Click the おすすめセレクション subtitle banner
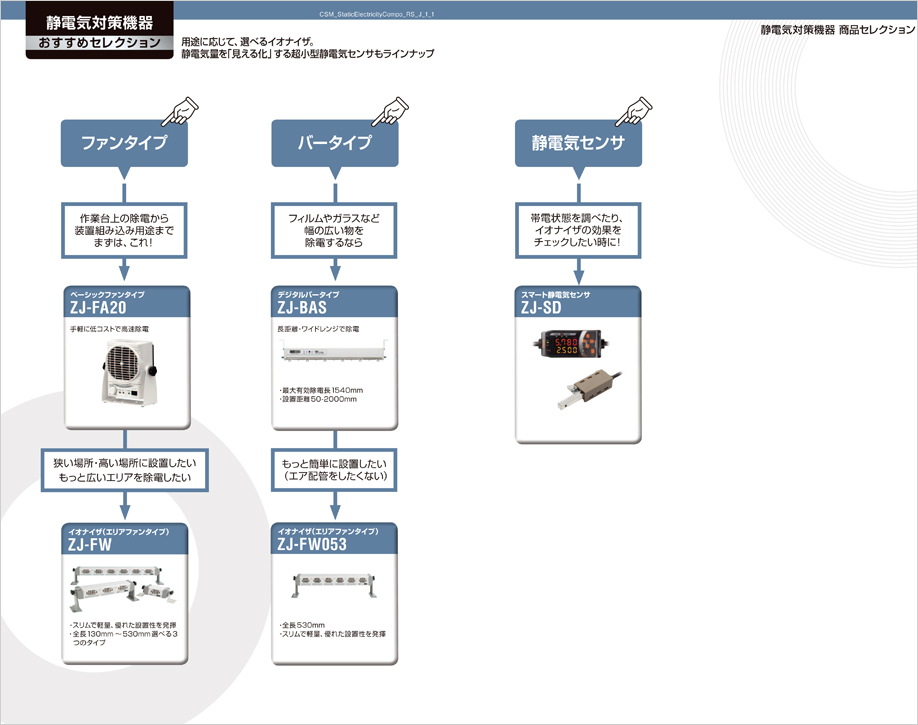The image size is (918, 725). click(100, 43)
